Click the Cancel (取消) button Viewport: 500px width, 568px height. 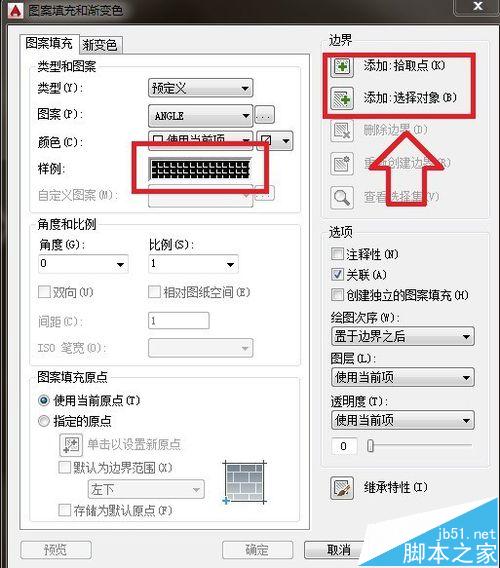tap(338, 550)
